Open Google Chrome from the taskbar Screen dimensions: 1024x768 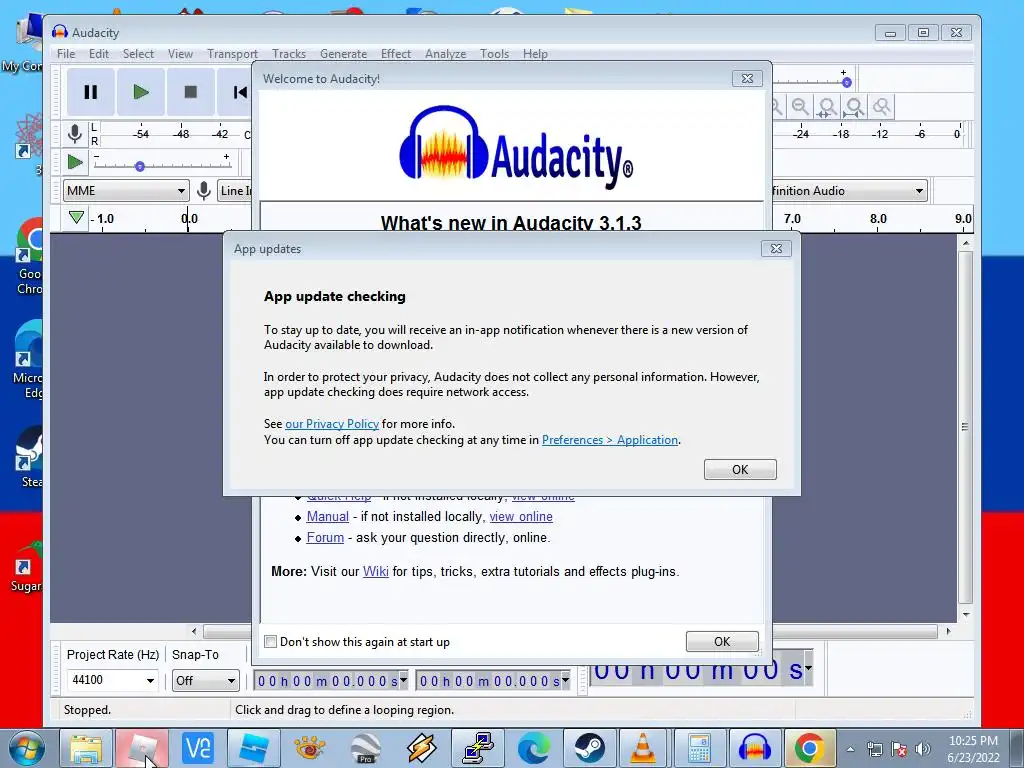coord(810,748)
